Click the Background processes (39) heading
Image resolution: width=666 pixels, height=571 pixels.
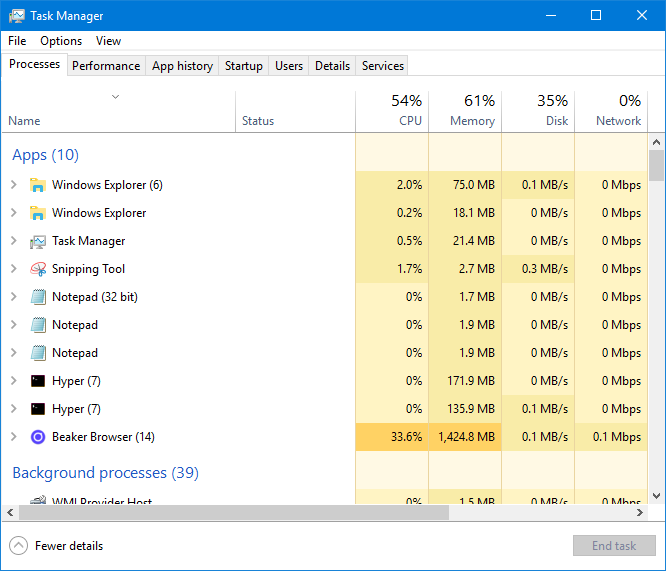[105, 473]
